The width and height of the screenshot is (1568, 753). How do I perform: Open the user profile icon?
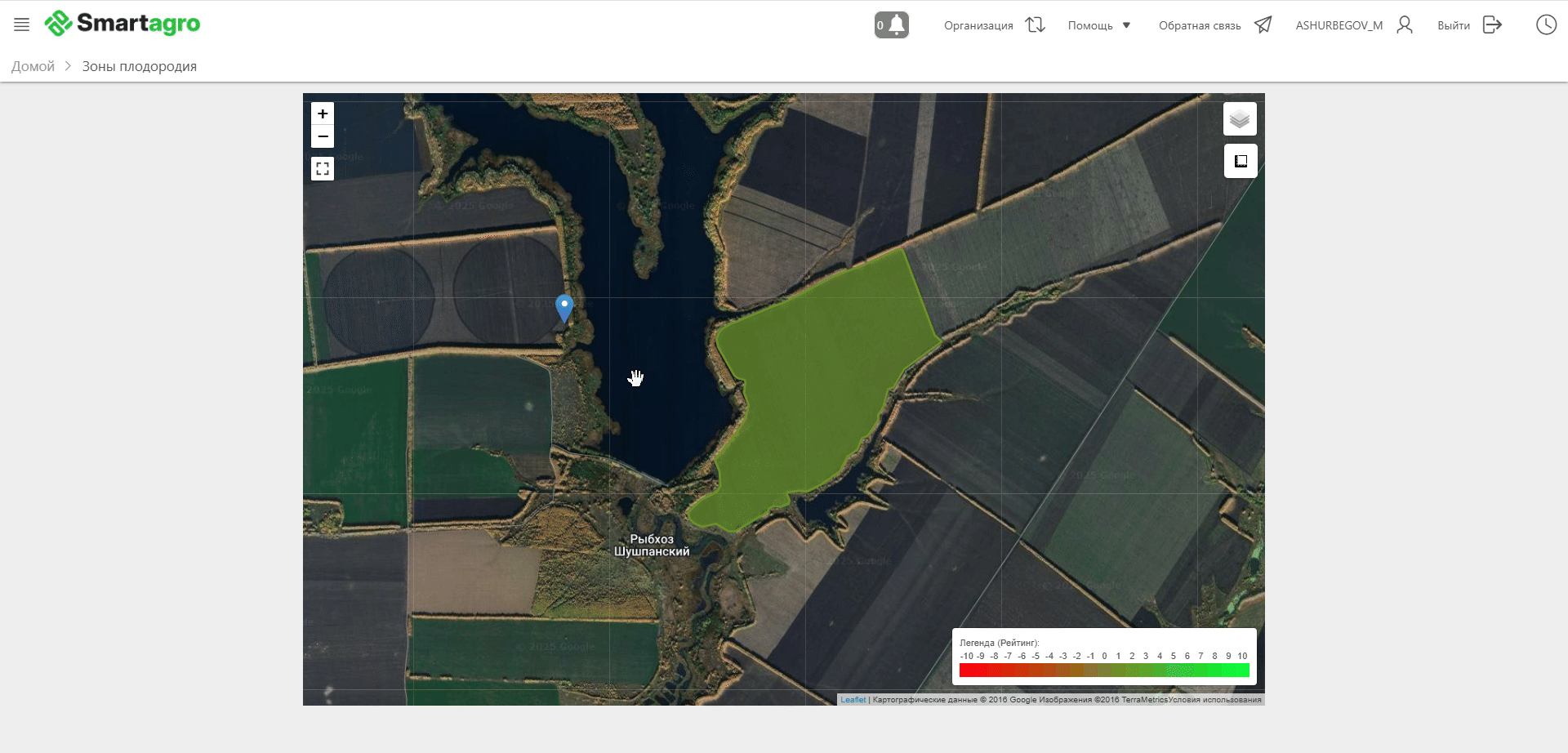point(1405,25)
